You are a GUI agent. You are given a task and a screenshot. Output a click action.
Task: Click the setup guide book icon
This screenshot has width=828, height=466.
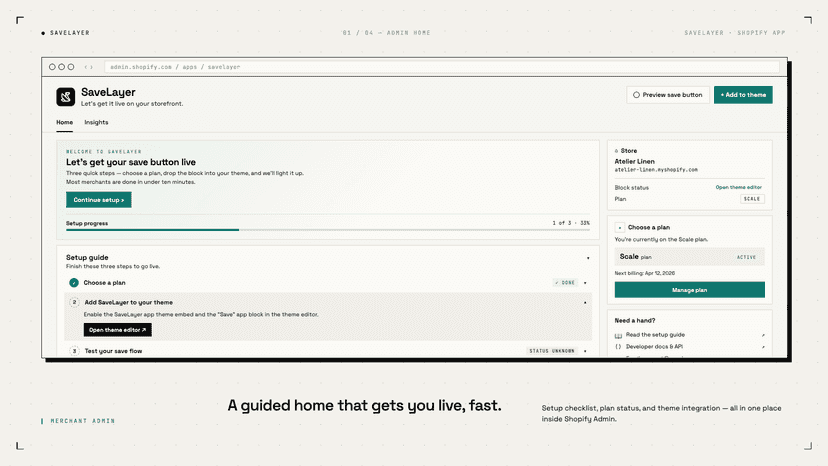coord(618,335)
